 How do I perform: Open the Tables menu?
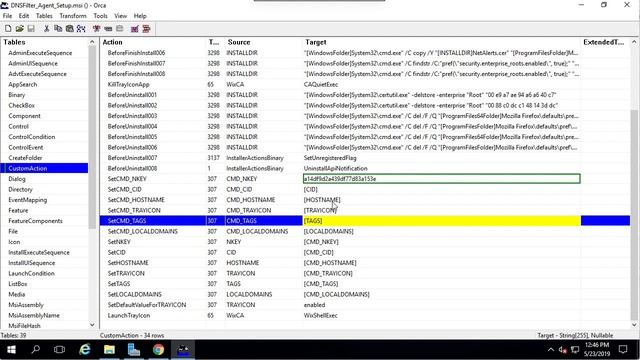coord(44,16)
